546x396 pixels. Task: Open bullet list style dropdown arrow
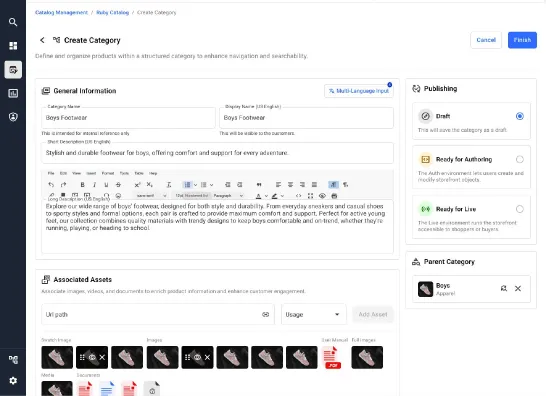click(x=211, y=185)
